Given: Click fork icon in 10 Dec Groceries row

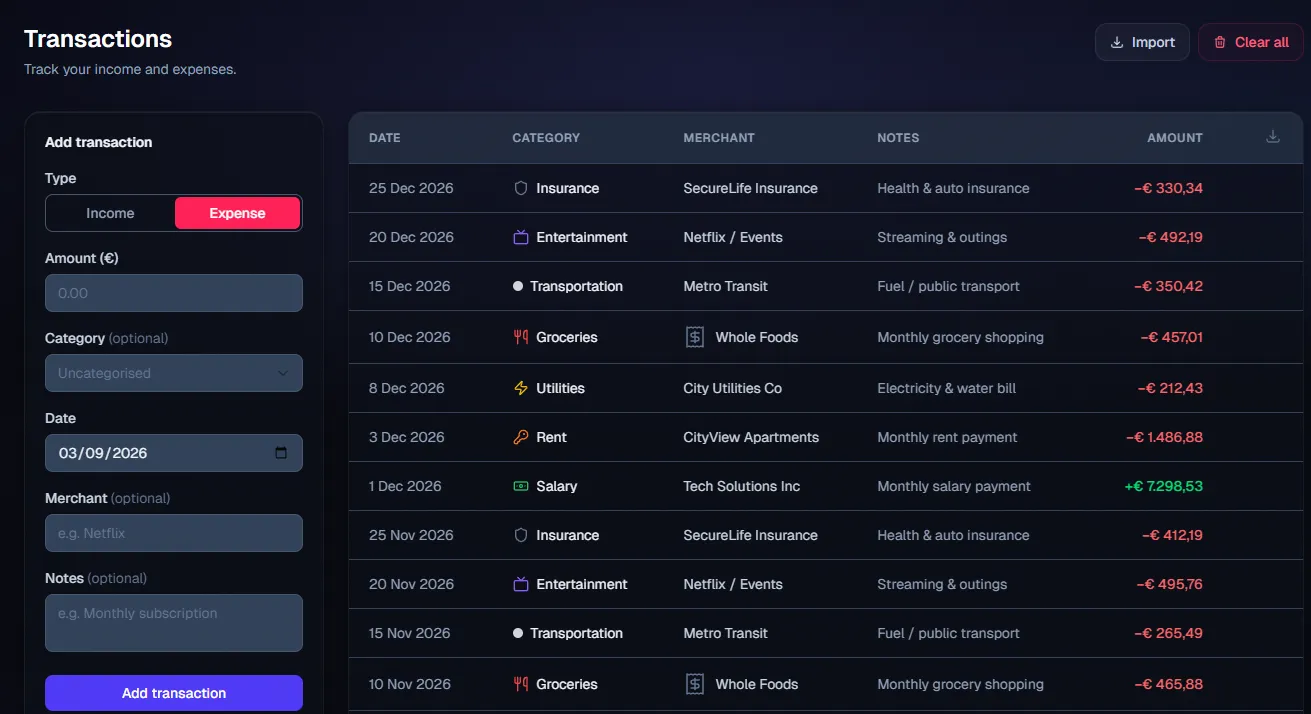Looking at the screenshot, I should [x=520, y=337].
